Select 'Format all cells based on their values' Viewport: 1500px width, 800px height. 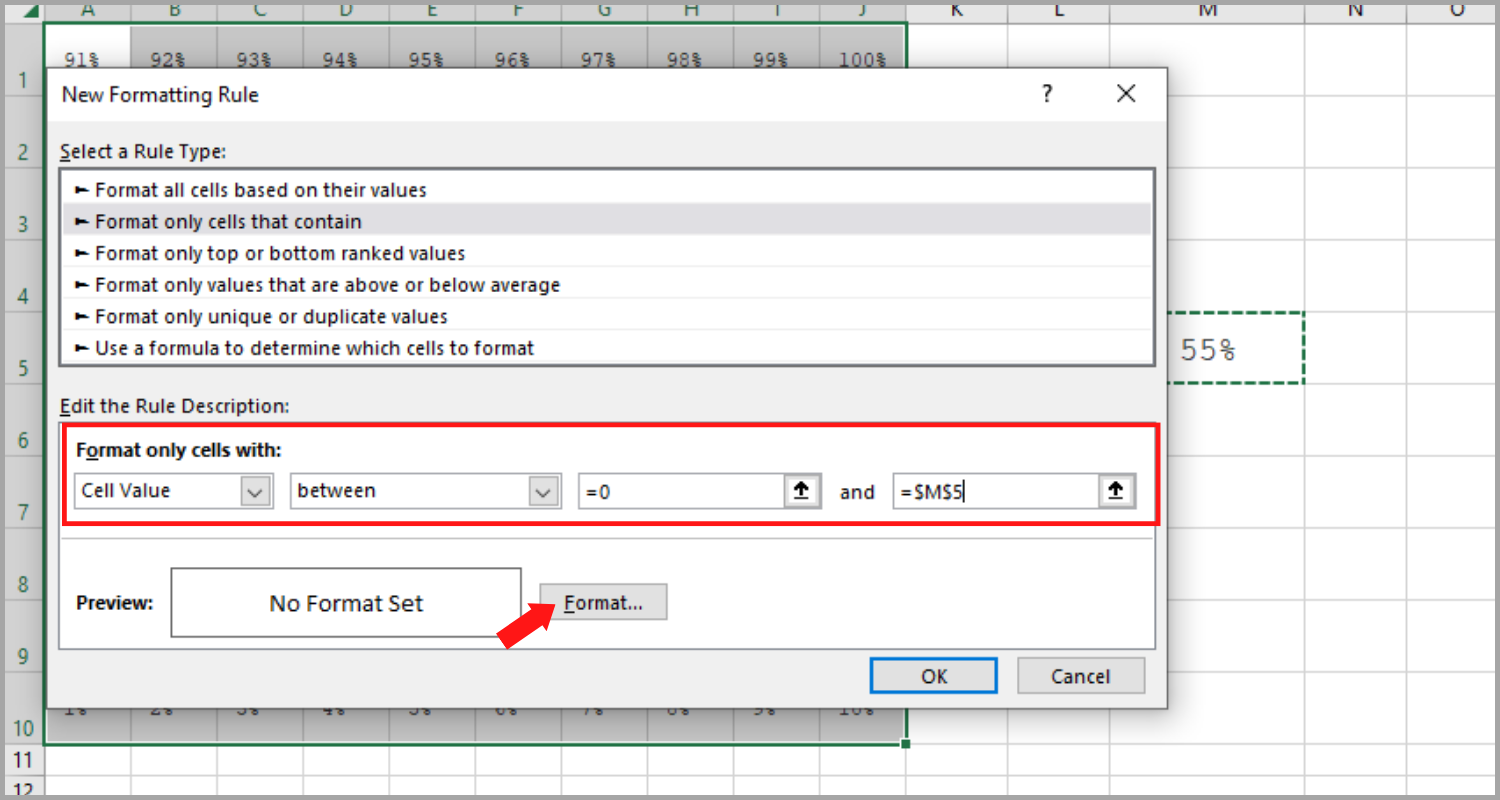[260, 190]
